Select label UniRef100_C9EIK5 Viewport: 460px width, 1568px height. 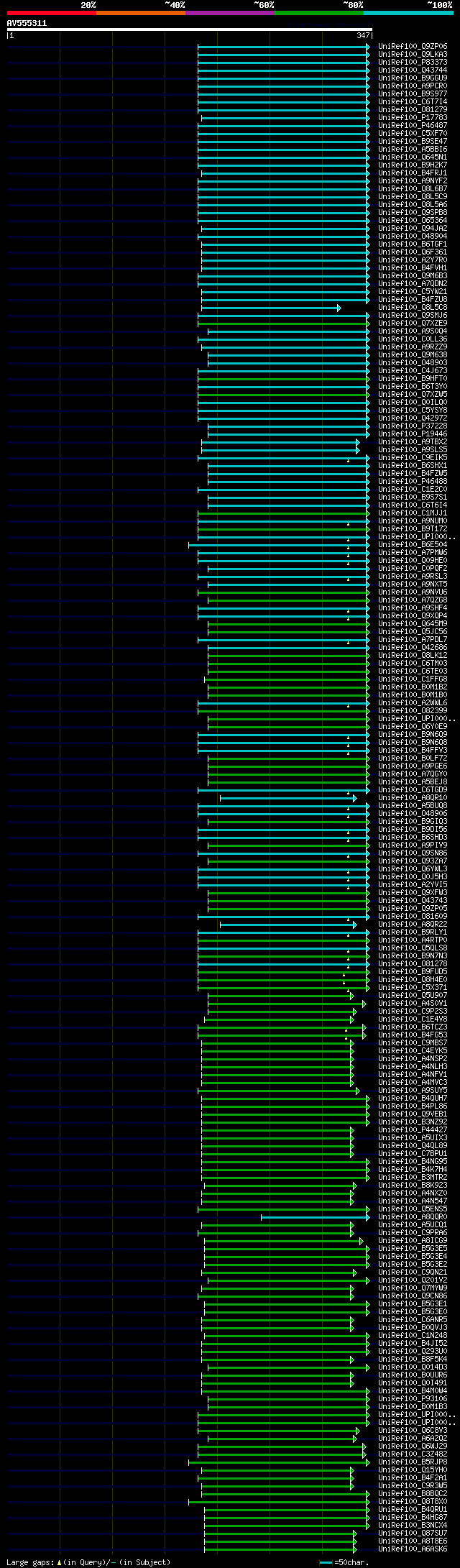pyautogui.click(x=413, y=458)
